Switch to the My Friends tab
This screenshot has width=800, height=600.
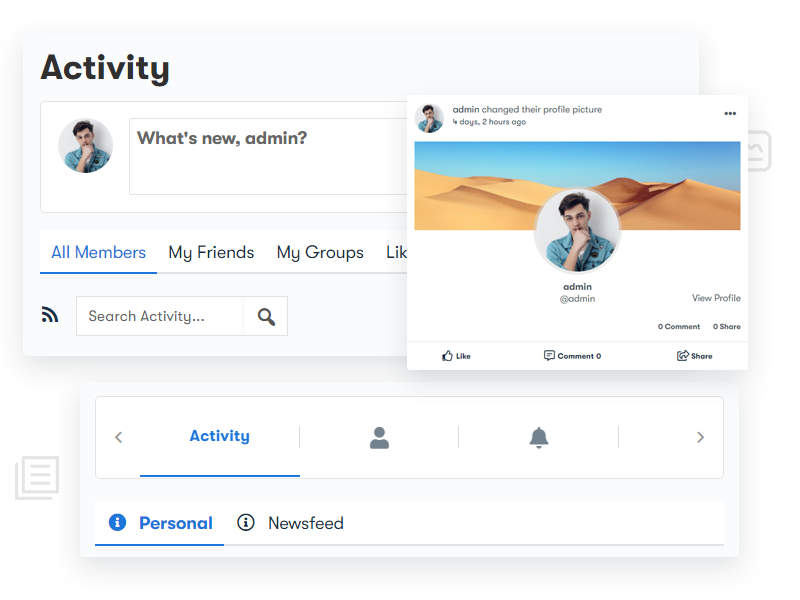(x=211, y=253)
